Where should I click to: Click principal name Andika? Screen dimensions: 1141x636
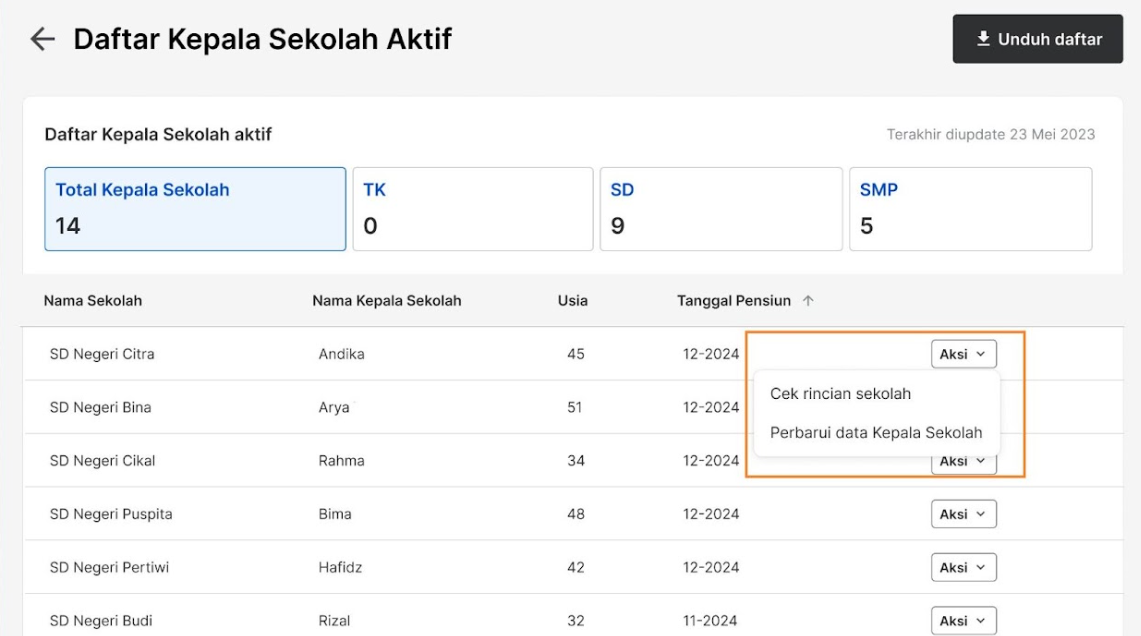click(x=341, y=354)
